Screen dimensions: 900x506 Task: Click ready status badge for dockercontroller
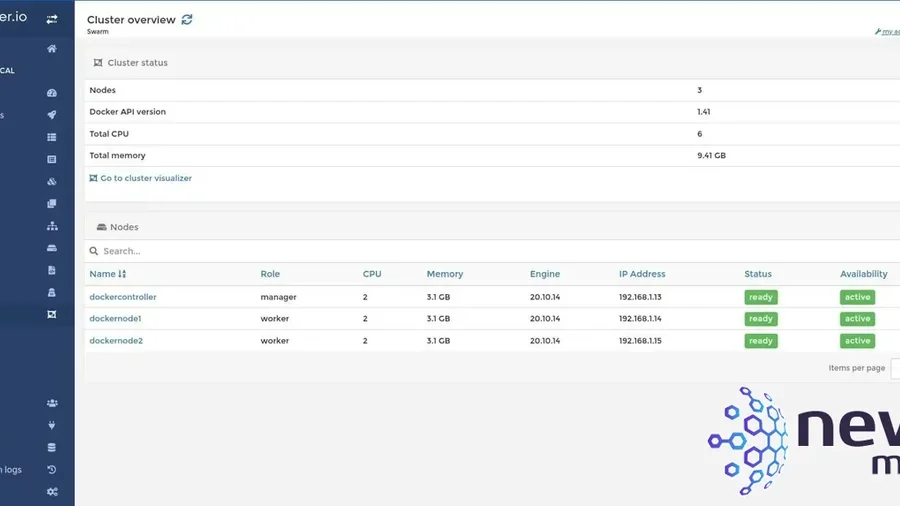click(761, 297)
